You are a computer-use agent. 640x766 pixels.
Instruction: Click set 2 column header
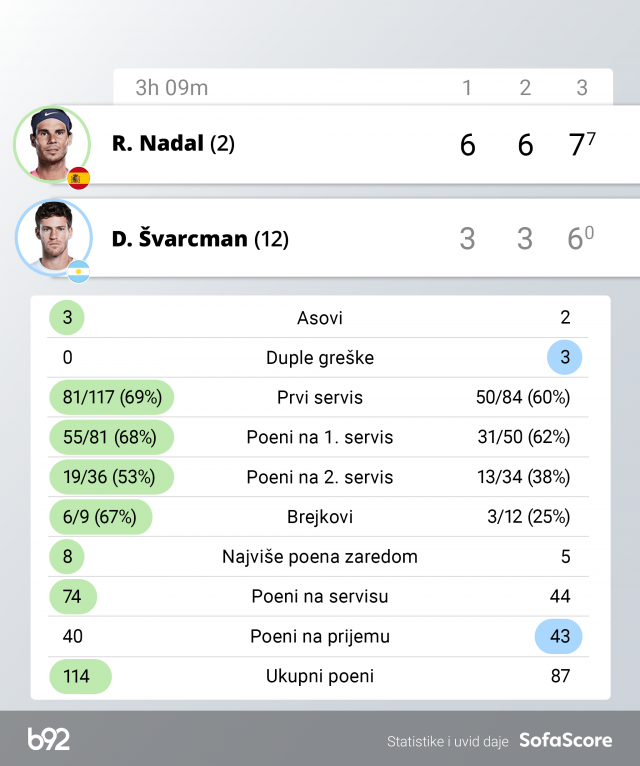(525, 88)
